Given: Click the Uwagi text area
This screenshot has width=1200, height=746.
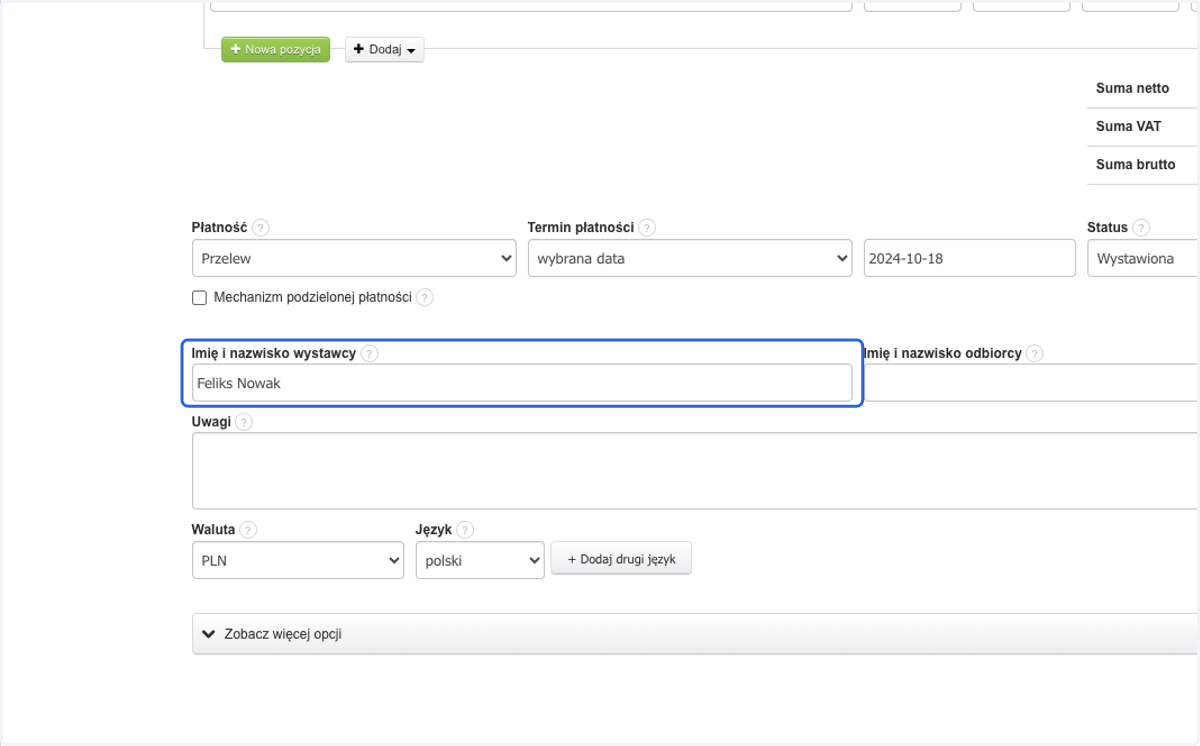Looking at the screenshot, I should click(695, 471).
